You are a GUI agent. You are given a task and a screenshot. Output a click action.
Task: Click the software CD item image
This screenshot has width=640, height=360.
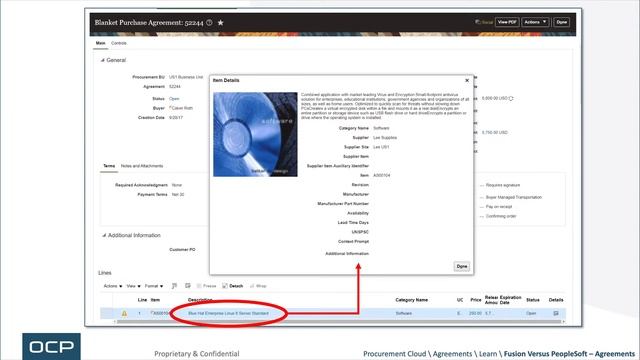(255, 134)
